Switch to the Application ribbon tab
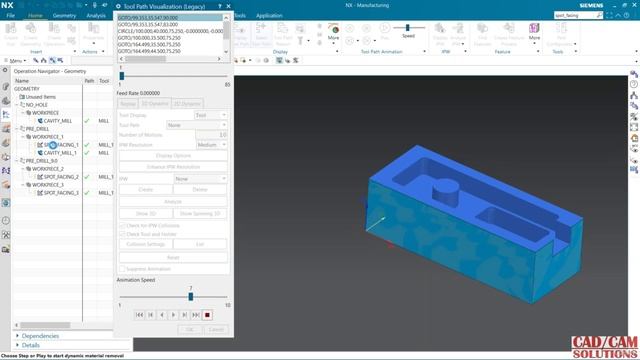The width and height of the screenshot is (640, 360). 269,16
